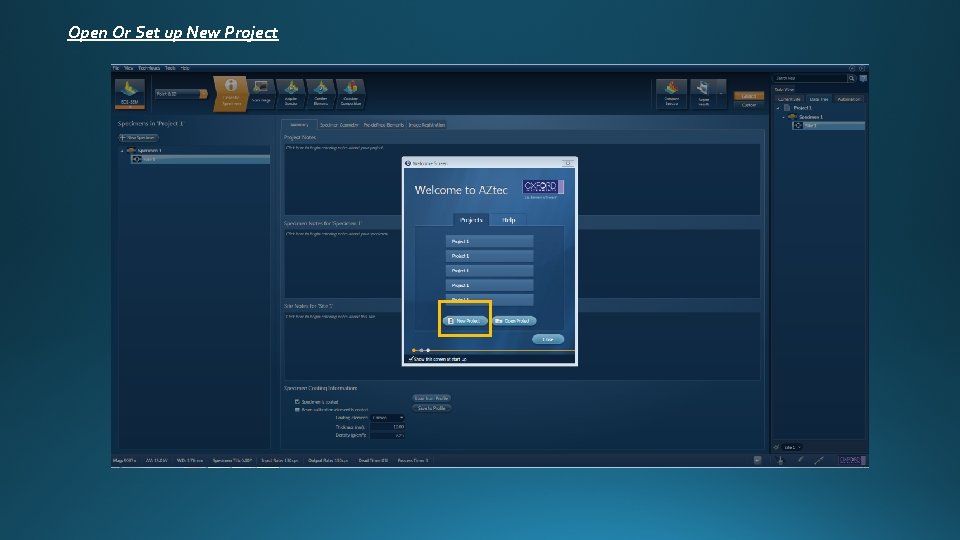This screenshot has height=540, width=960.
Task: Open the Confirm Elements step
Action: pyautogui.click(x=320, y=93)
